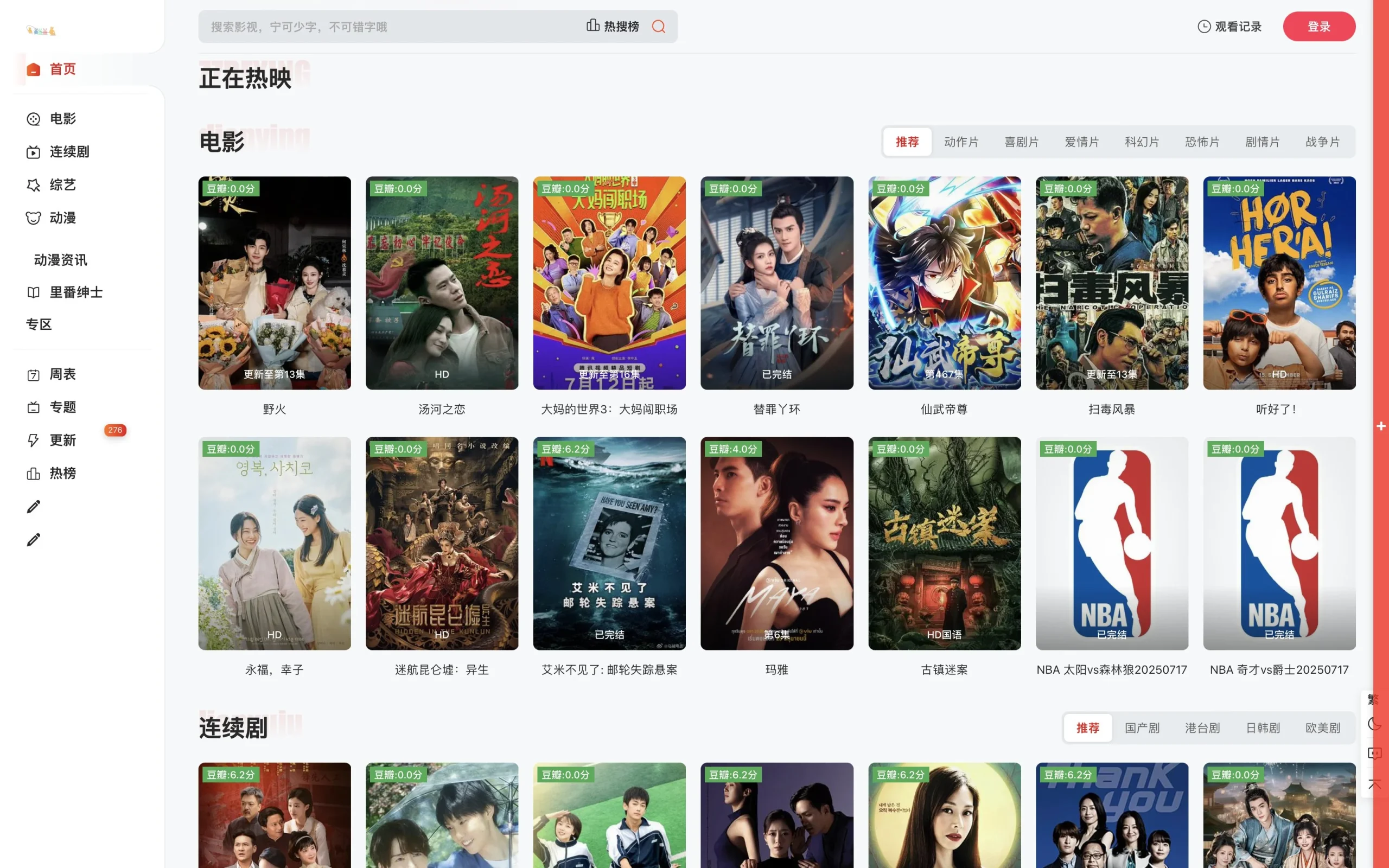1389x868 pixels.
Task: Open the feedback chat bubble icon
Action: click(x=1375, y=753)
